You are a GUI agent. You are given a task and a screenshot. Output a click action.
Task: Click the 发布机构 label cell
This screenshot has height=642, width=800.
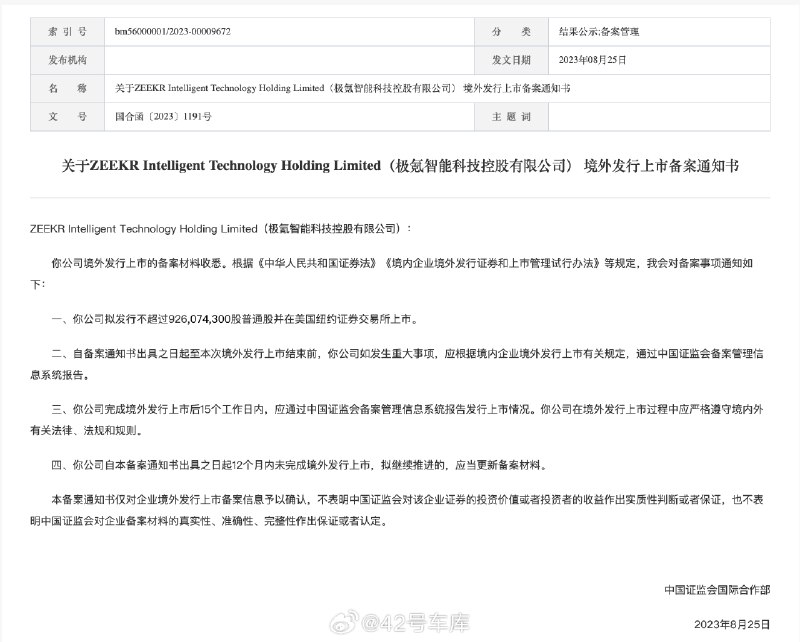(x=67, y=60)
